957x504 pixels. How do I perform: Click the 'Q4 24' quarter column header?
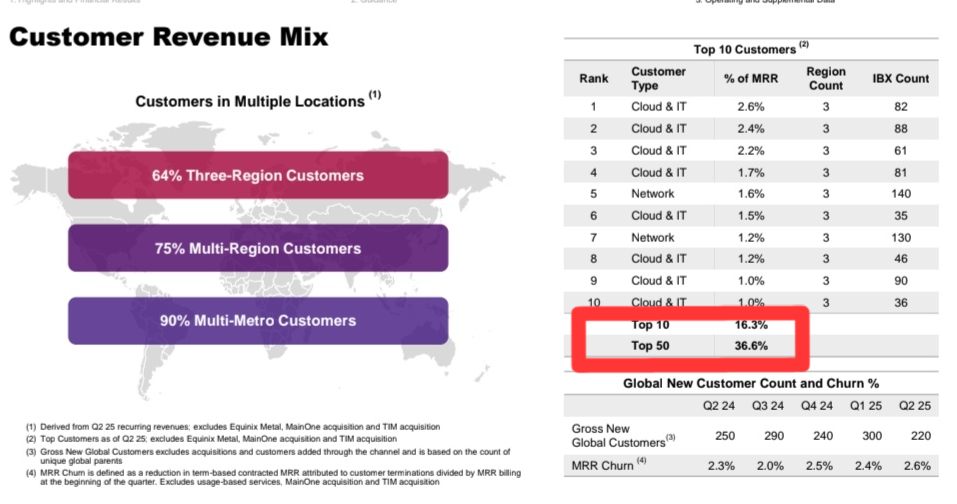817,406
